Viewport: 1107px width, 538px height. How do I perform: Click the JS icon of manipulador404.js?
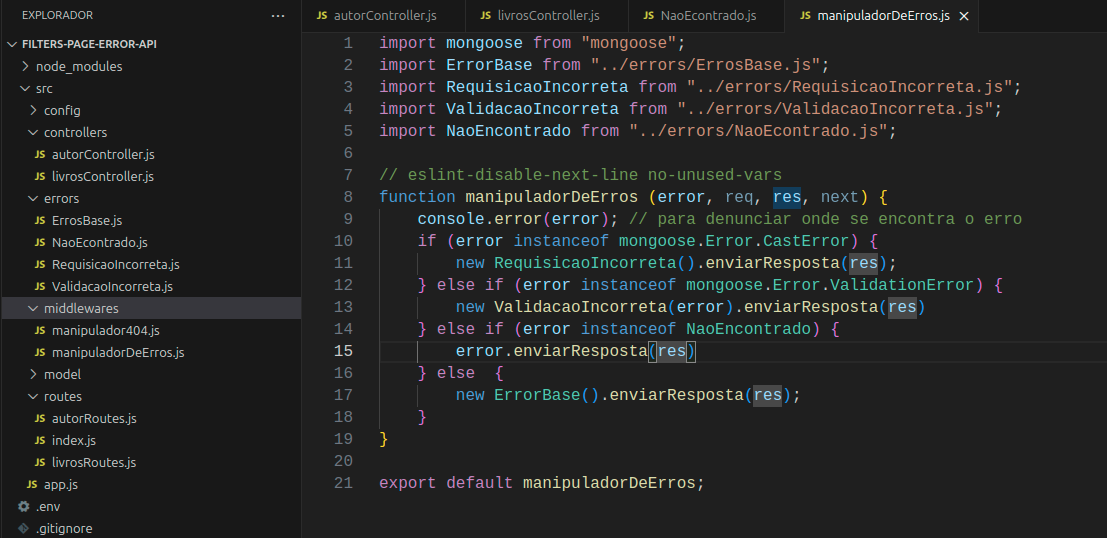tap(40, 330)
